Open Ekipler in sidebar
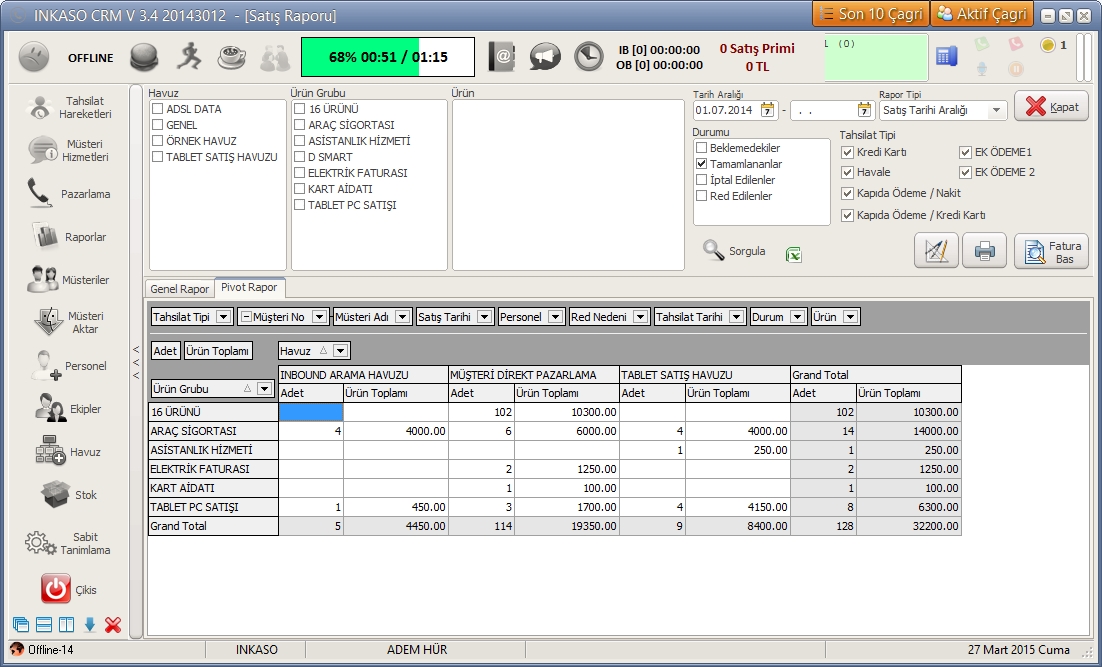This screenshot has width=1102, height=667. click(x=69, y=408)
